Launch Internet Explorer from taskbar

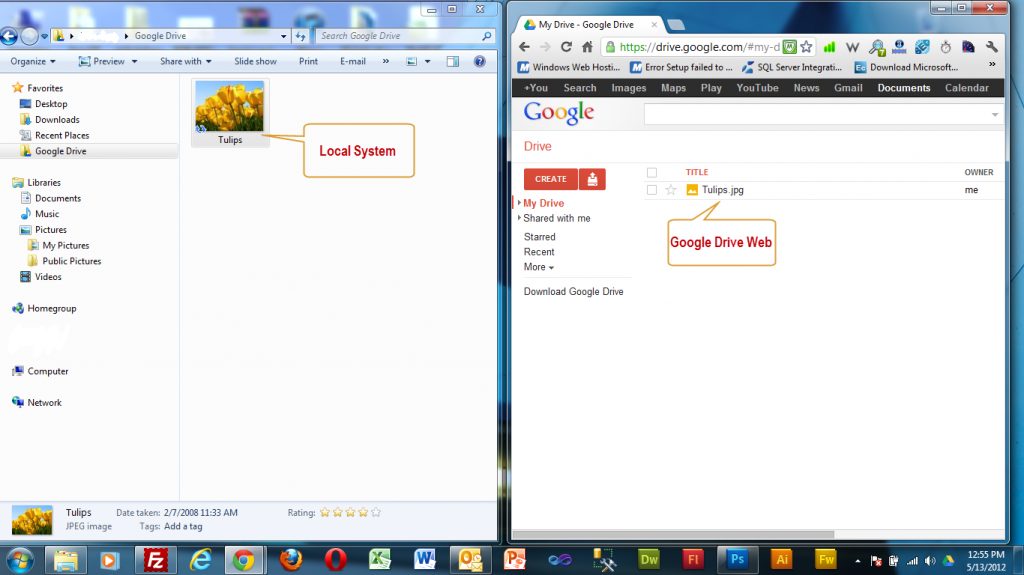click(200, 560)
